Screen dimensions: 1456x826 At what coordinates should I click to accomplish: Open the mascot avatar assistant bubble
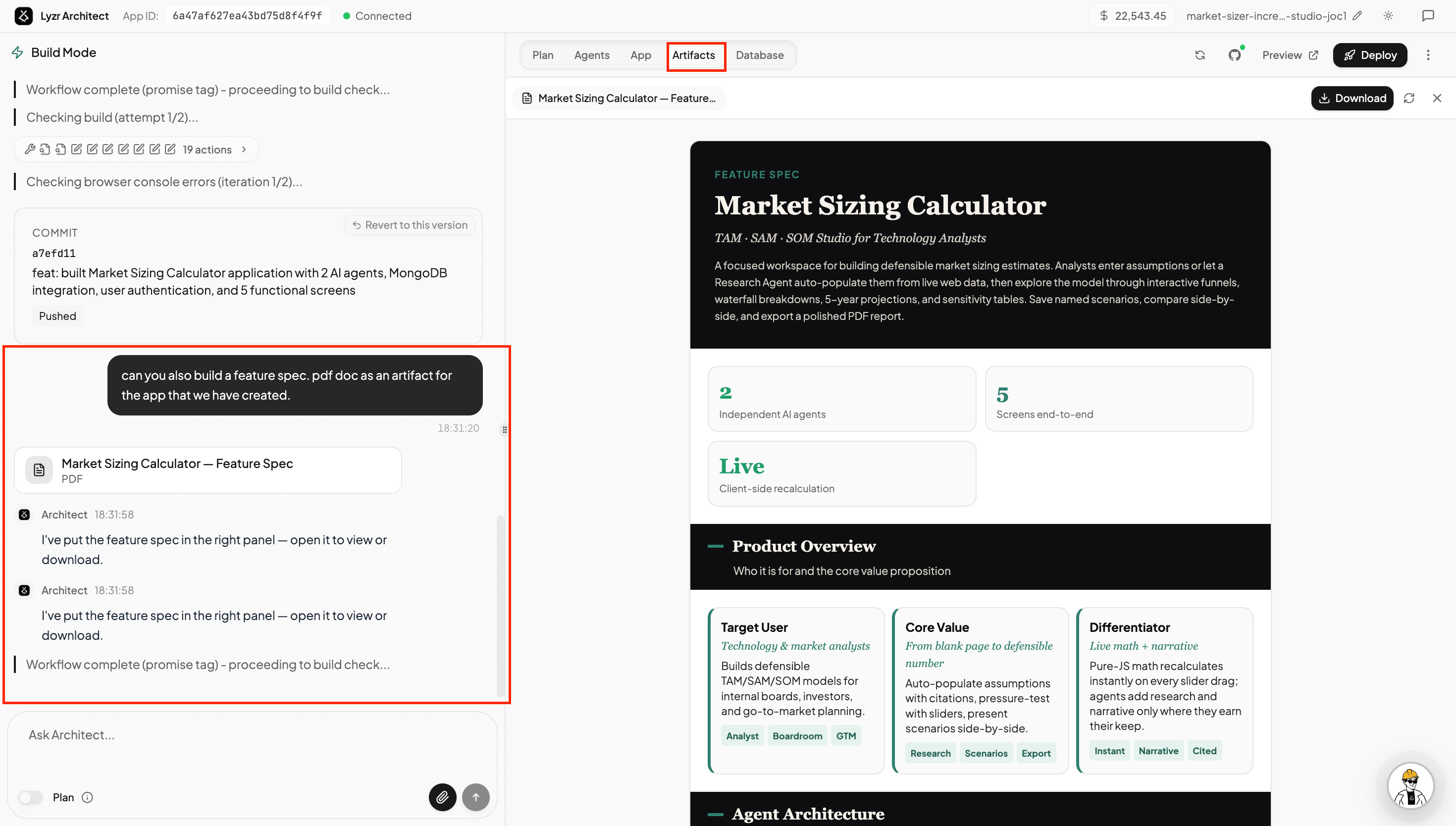(1410, 785)
